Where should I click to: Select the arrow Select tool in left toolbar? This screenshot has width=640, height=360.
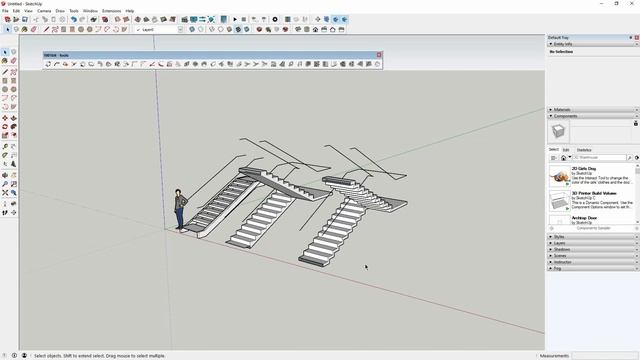(x=5, y=52)
